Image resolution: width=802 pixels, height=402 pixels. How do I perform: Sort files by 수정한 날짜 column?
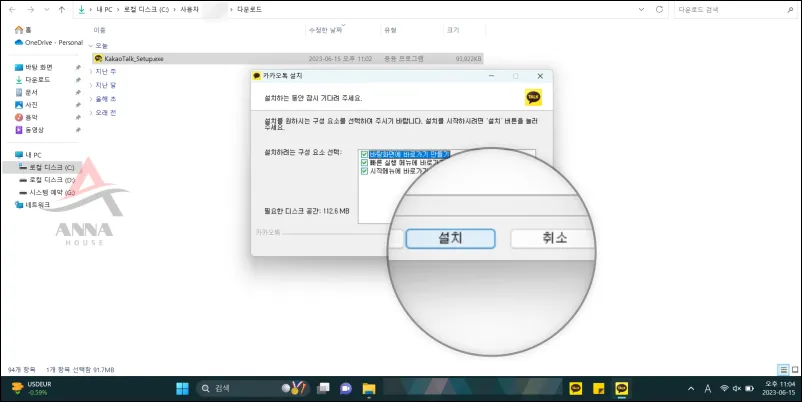pos(325,30)
